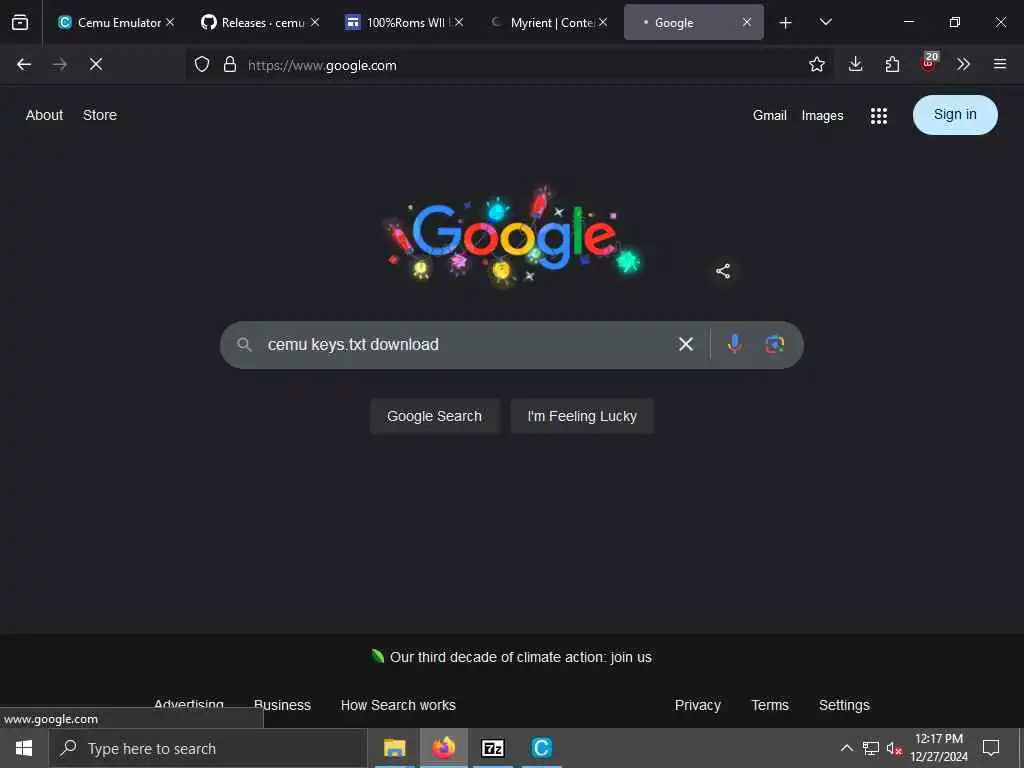Click the Google Search button
This screenshot has width=1024, height=768.
[434, 416]
